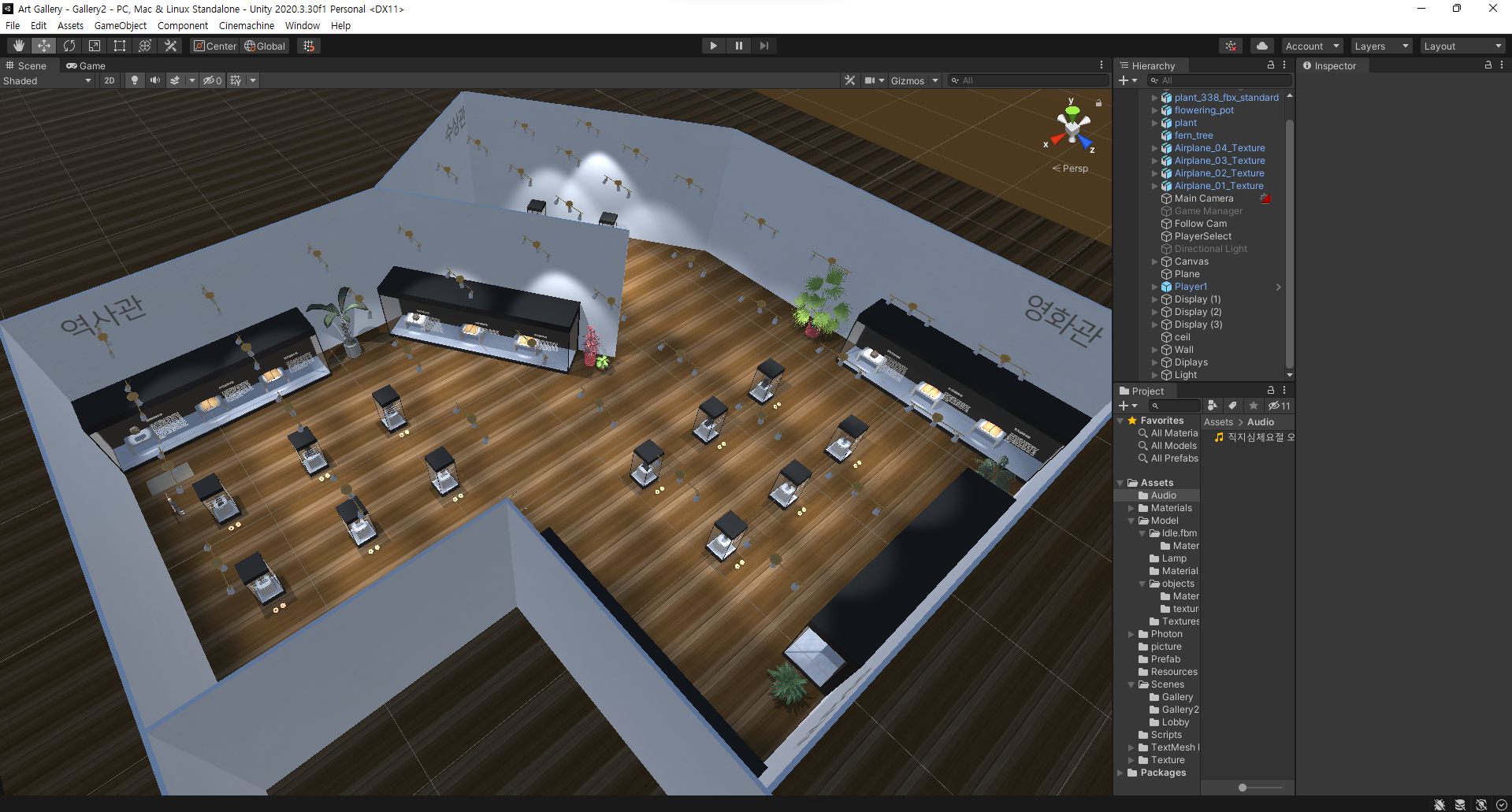The image size is (1512, 812).
Task: Expand the Canvas object
Action: point(1154,261)
